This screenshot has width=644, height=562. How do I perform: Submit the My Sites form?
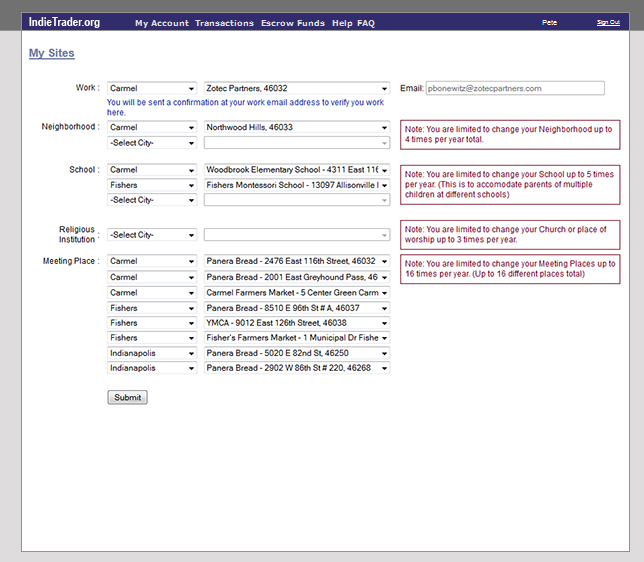pos(127,397)
